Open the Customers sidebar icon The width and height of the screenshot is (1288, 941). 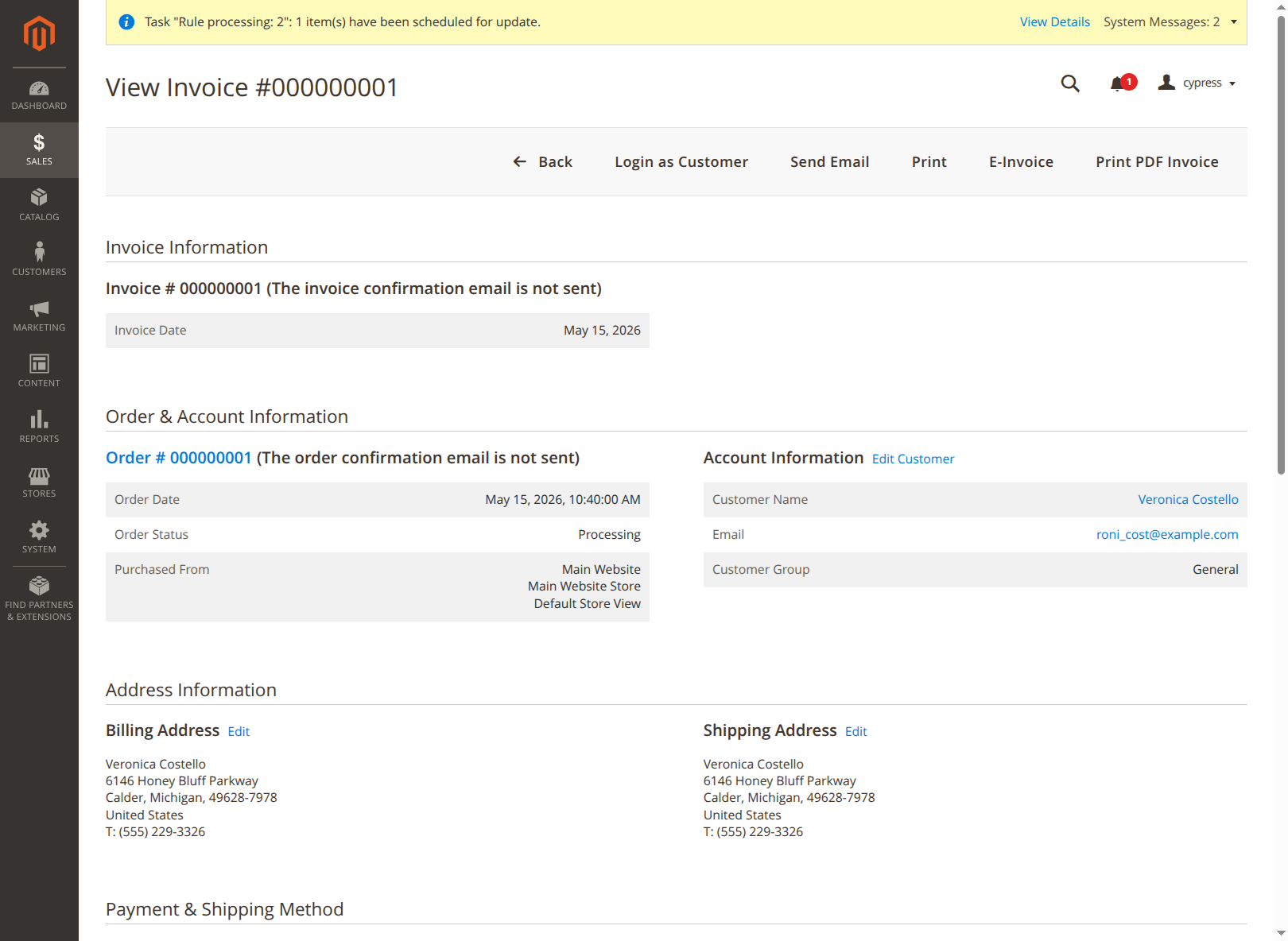point(39,252)
